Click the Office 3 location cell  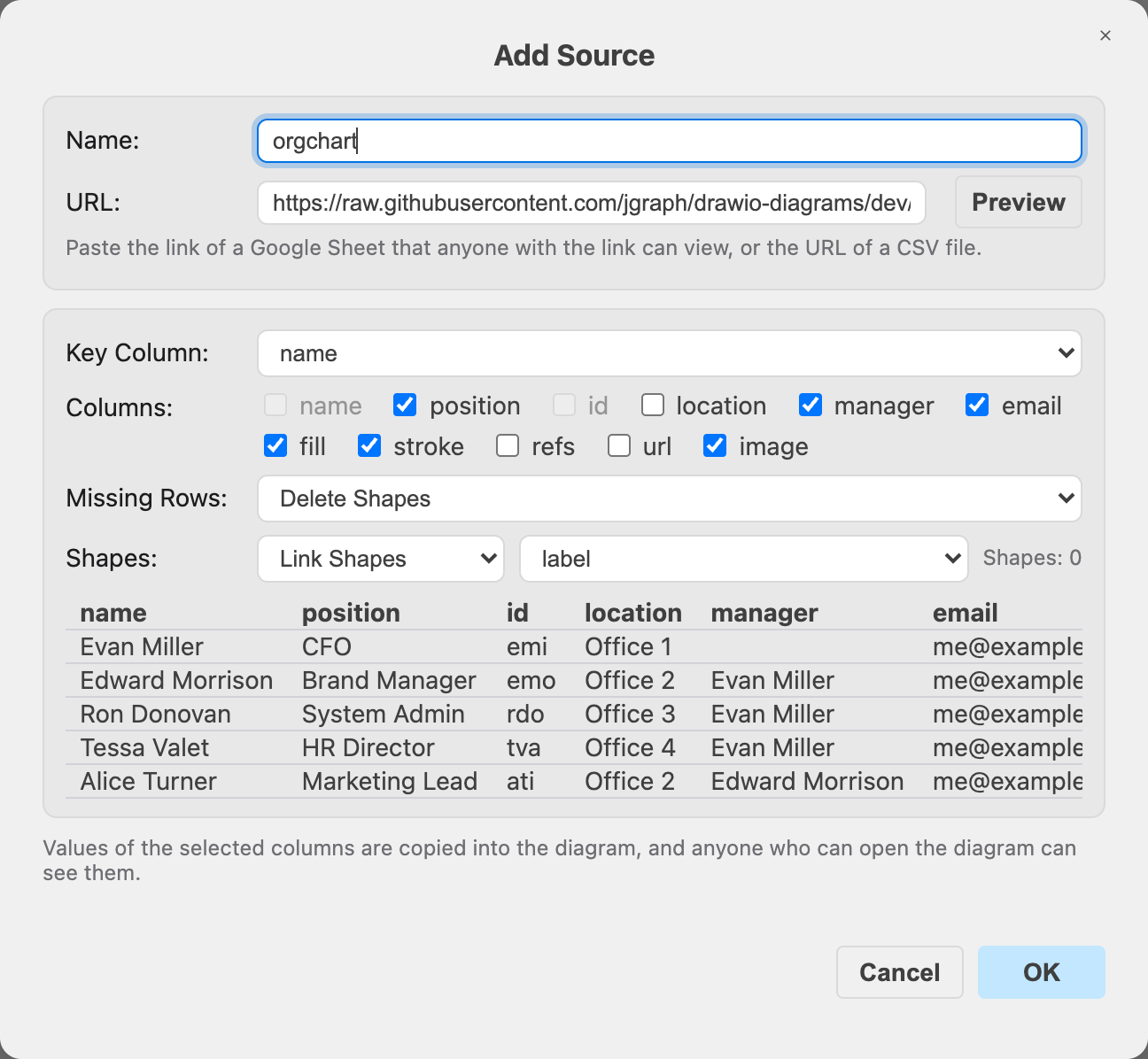(630, 715)
